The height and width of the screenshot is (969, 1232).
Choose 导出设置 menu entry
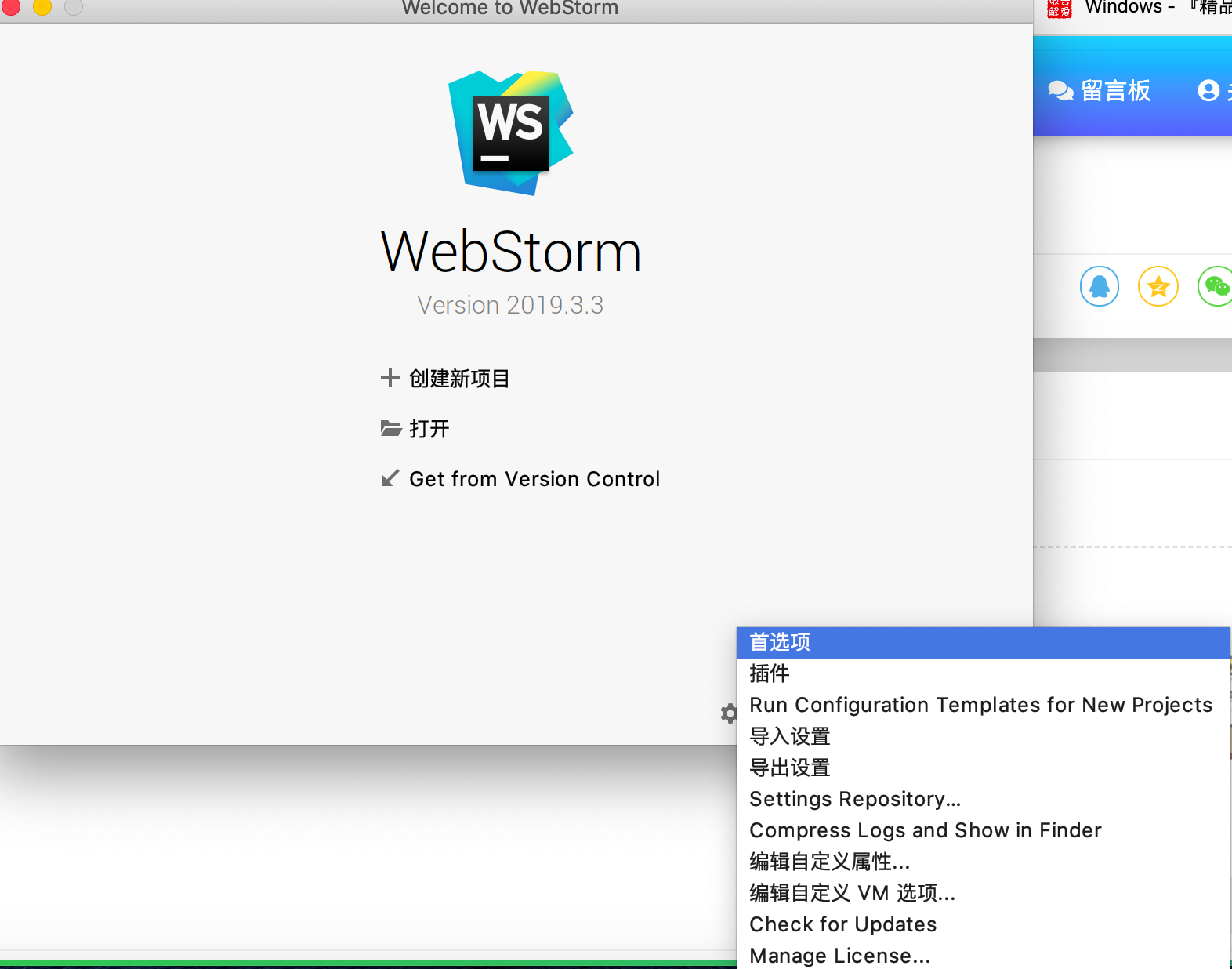(x=984, y=768)
